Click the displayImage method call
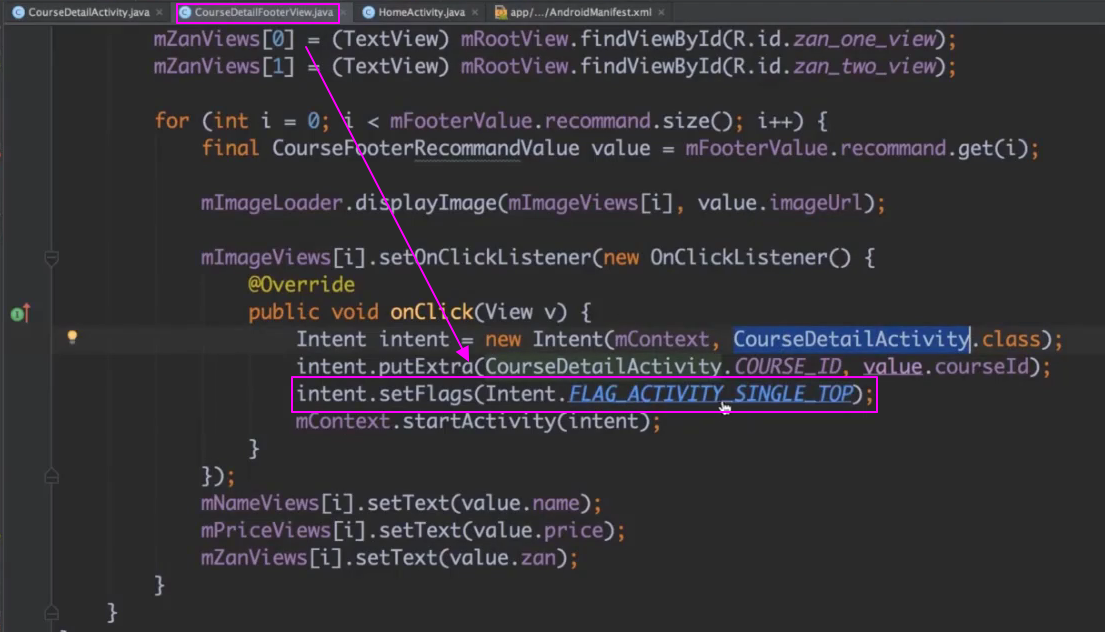Viewport: 1105px width, 632px height. [x=426, y=203]
